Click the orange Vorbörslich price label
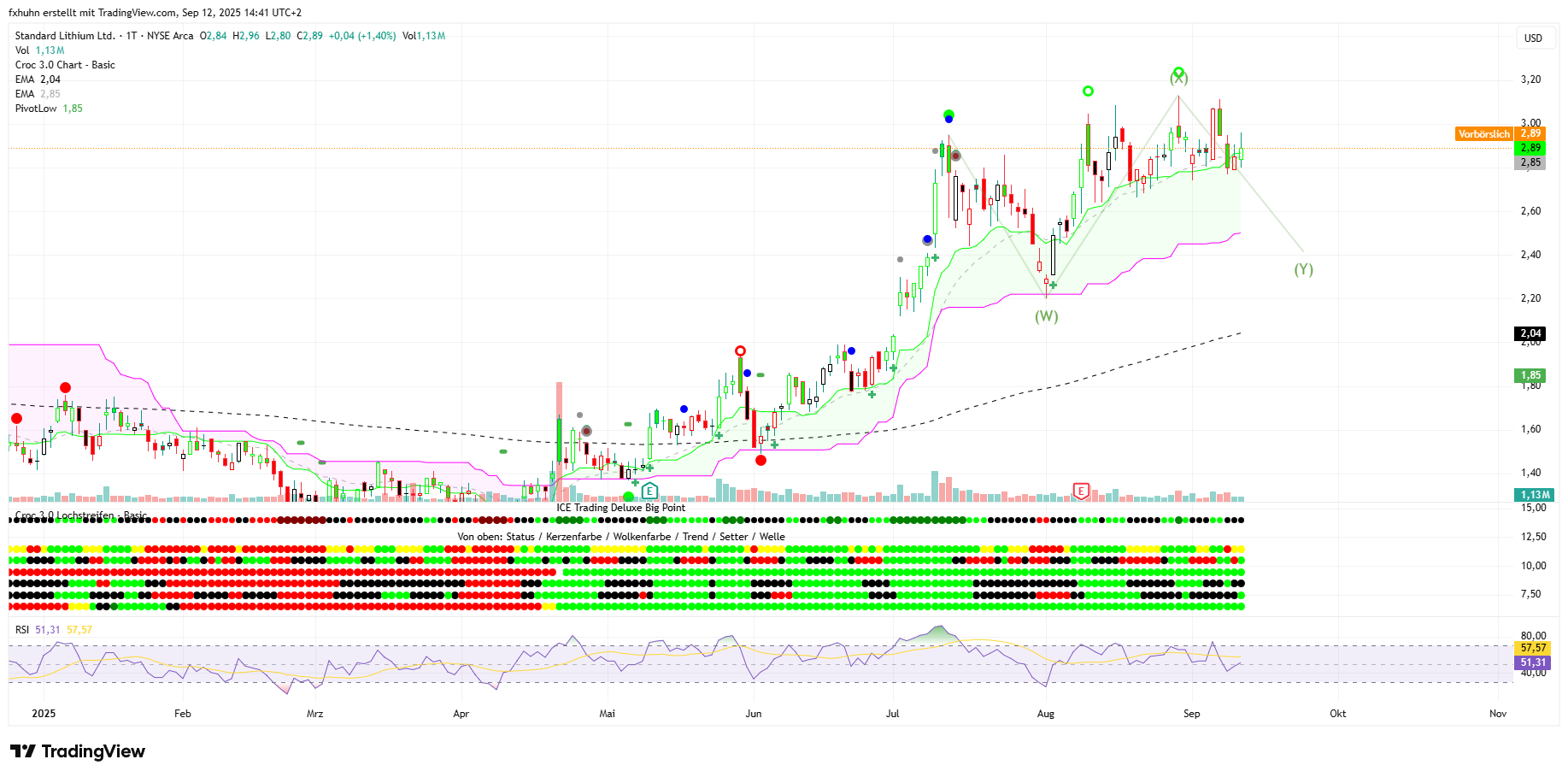Screen dimensions: 1568x777 pos(1484,134)
